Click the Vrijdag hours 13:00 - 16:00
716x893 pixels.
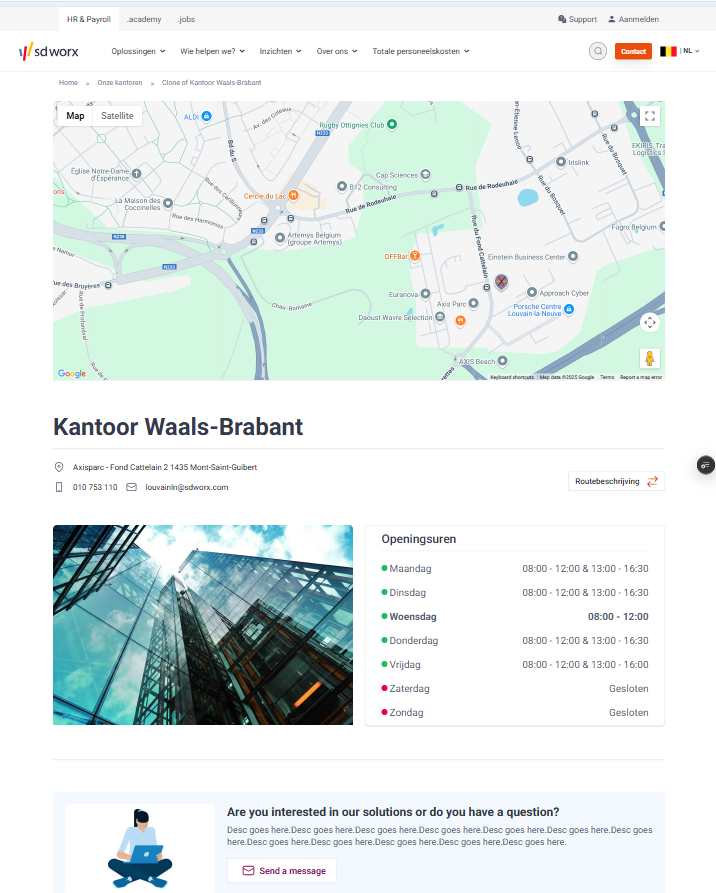point(620,665)
